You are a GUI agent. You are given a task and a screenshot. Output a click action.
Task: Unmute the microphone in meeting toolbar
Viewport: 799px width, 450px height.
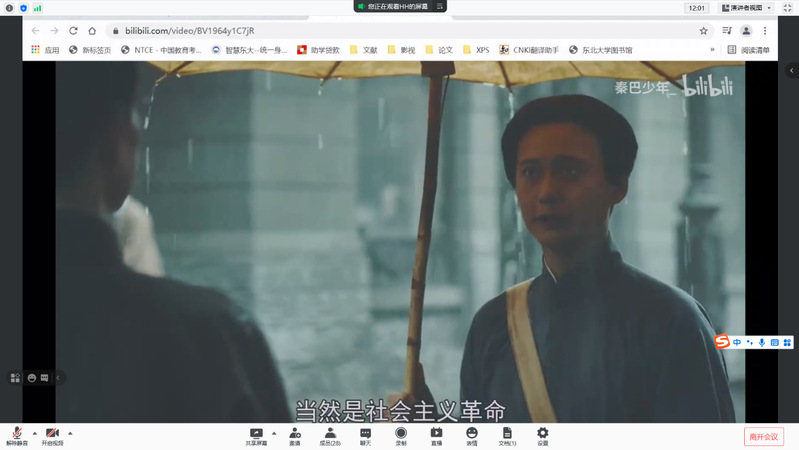pos(17,434)
